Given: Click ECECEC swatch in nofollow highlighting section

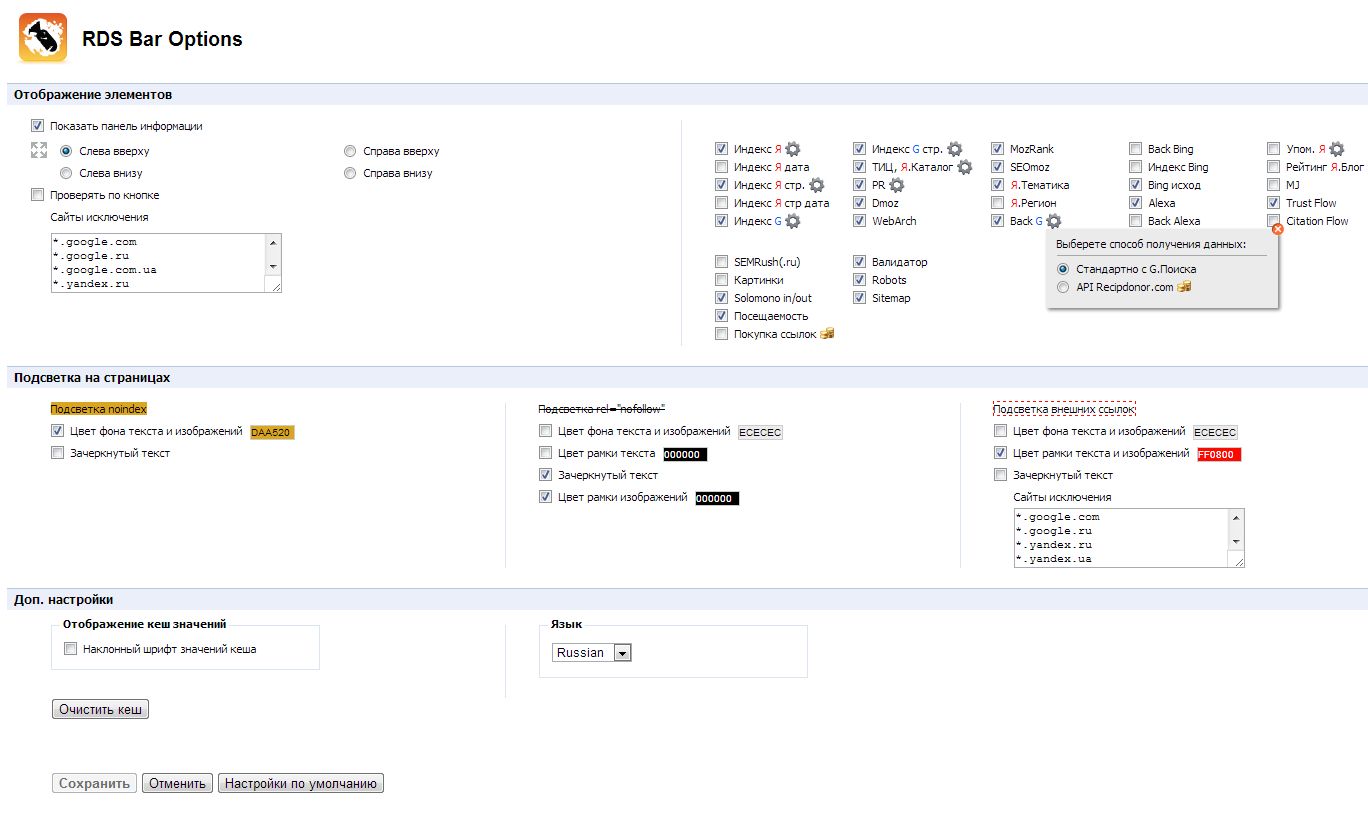Looking at the screenshot, I should (760, 433).
